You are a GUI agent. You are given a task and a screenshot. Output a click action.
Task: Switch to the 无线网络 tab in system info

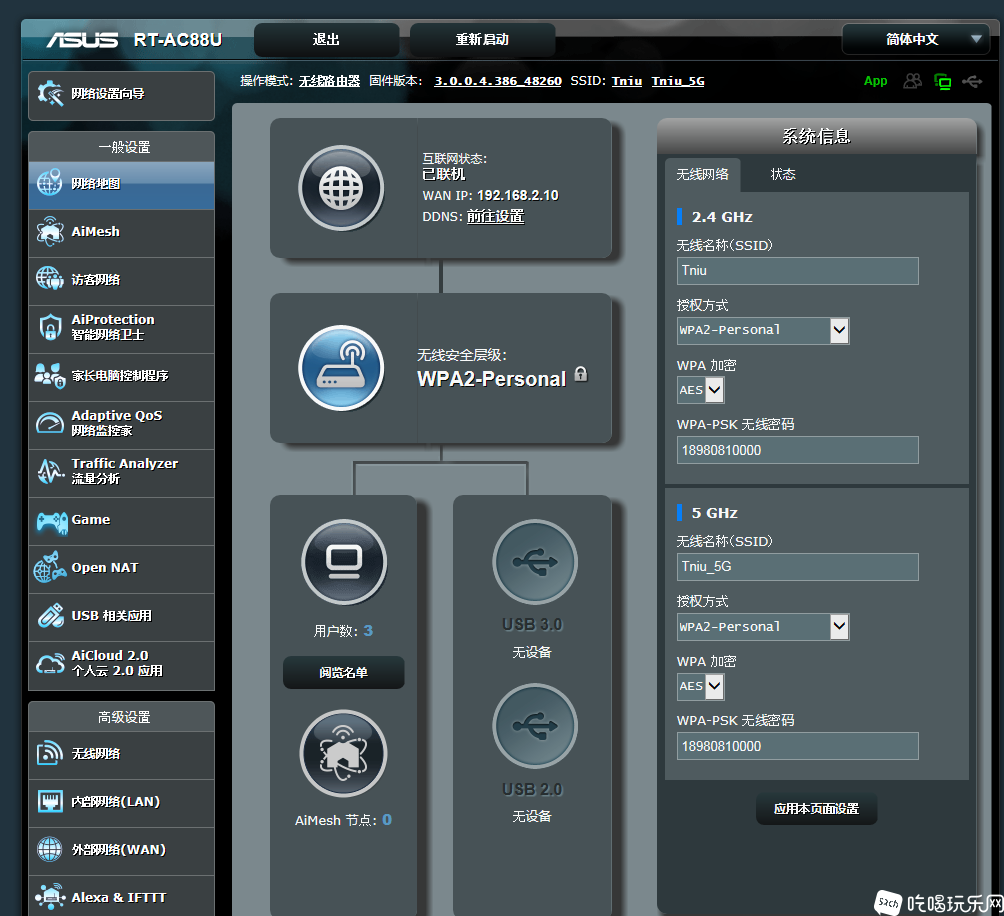(702, 174)
